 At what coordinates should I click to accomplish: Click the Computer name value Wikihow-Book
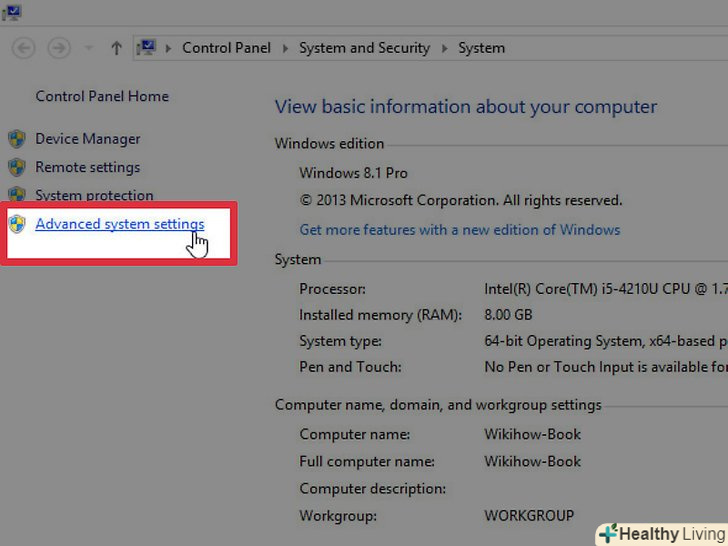533,434
